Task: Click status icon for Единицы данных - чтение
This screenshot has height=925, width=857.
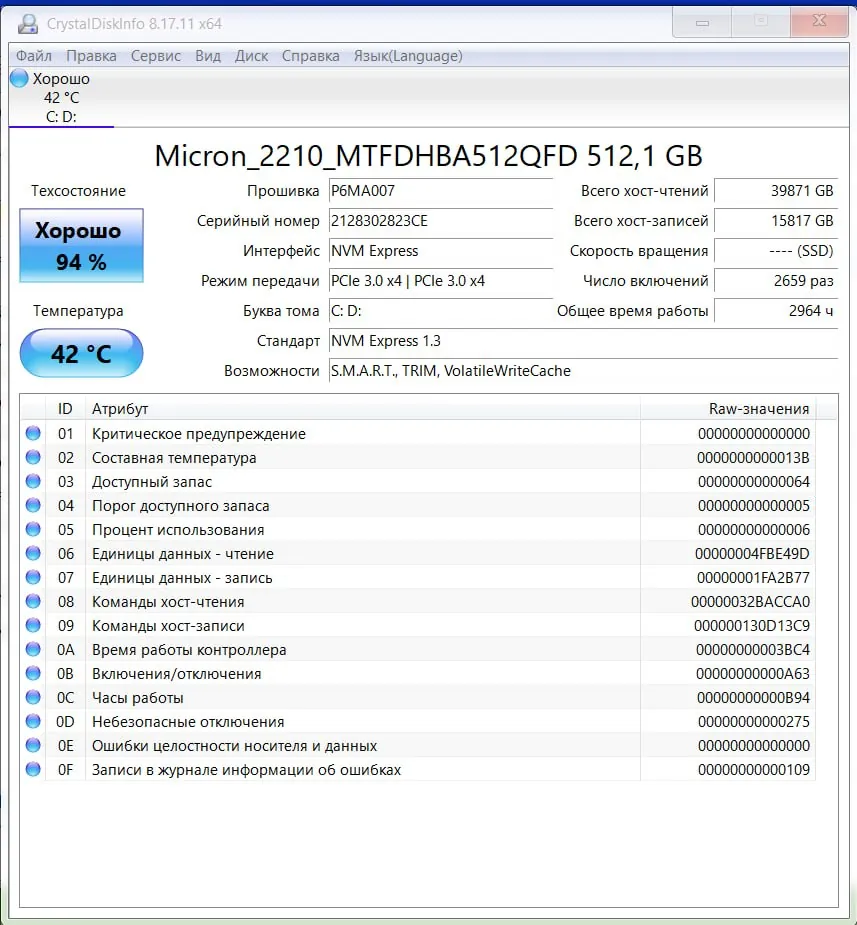Action: point(33,553)
